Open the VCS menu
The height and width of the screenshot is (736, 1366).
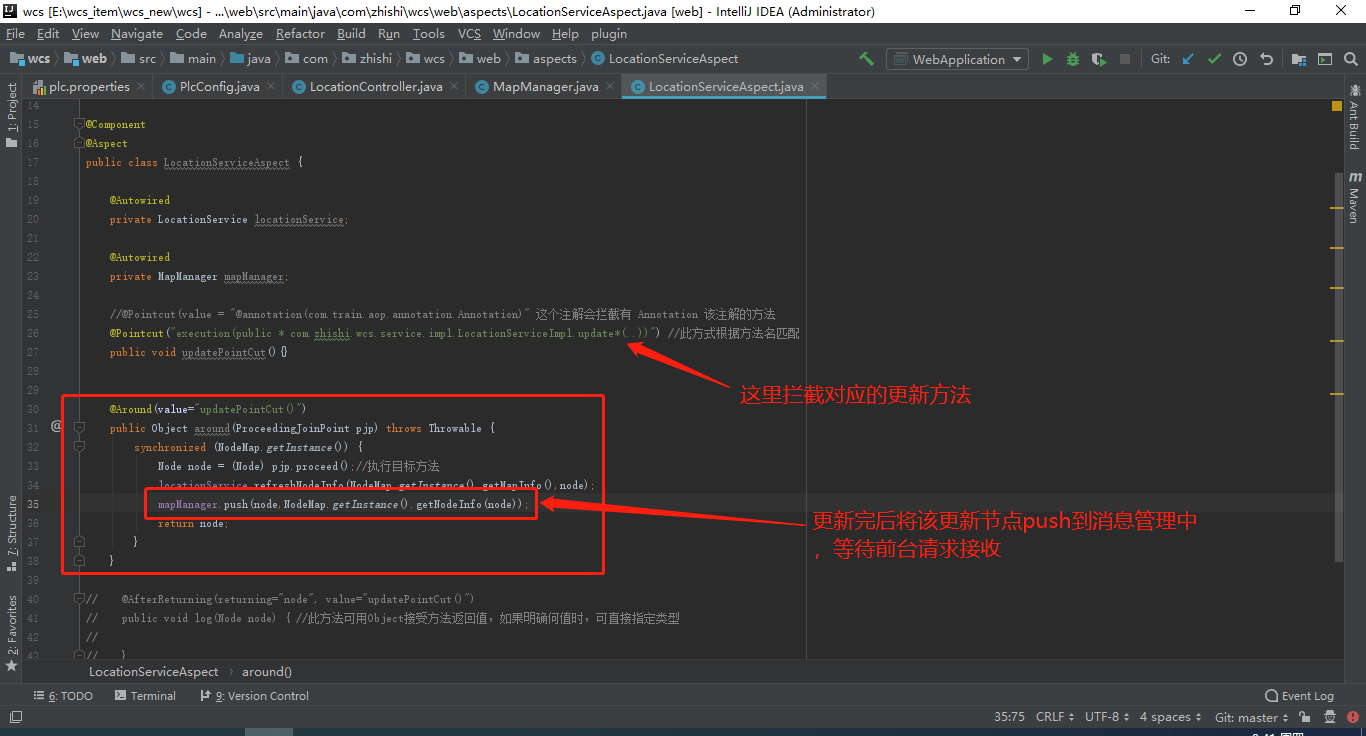469,33
